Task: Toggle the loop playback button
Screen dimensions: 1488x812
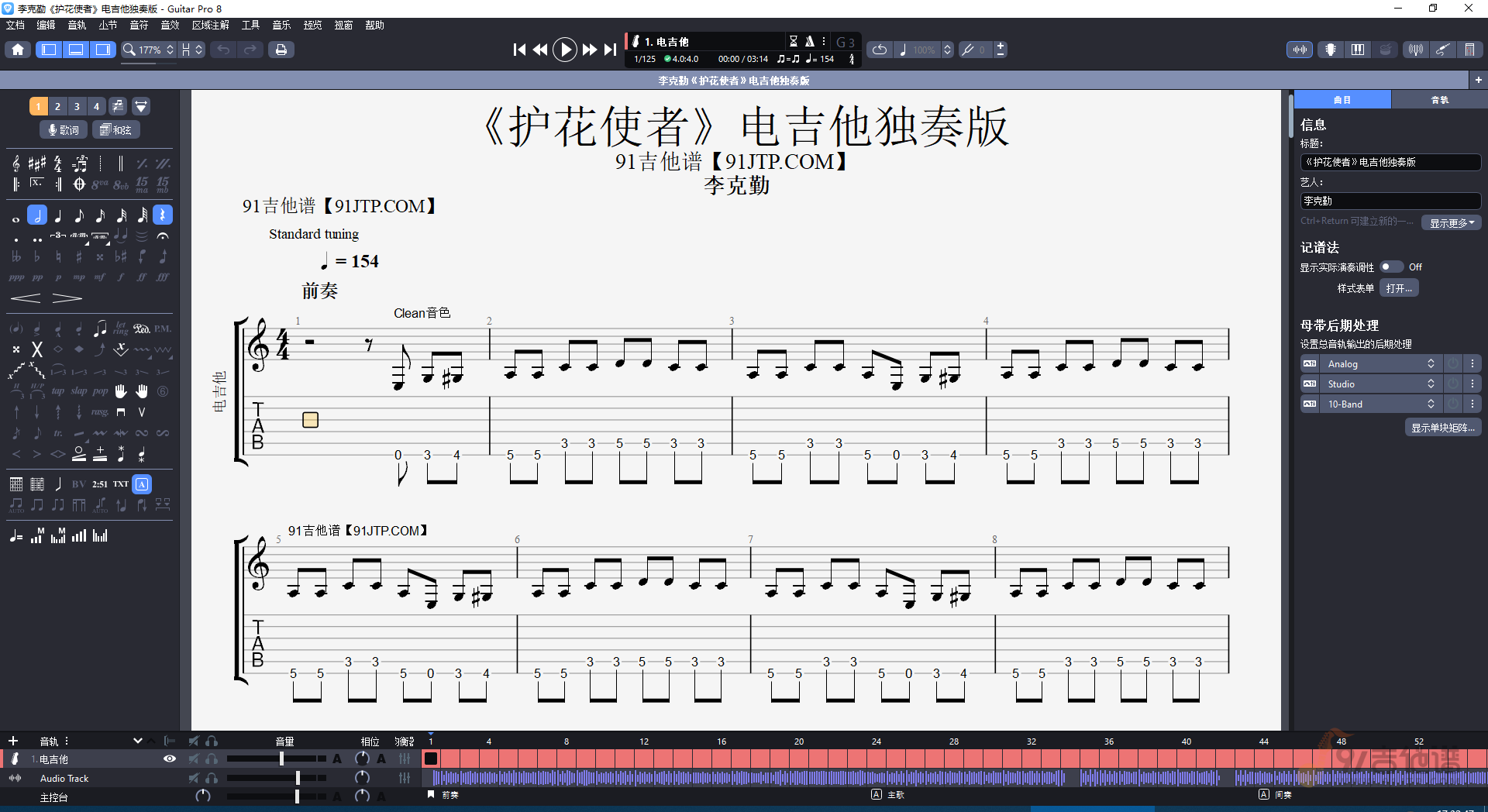Action: coord(880,50)
